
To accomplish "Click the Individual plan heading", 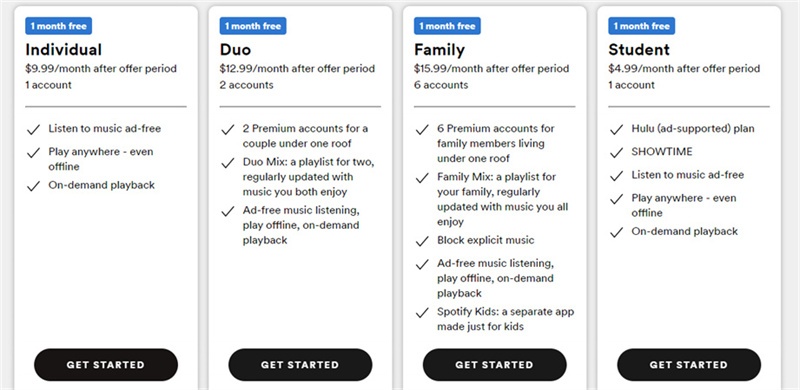I will (64, 50).
